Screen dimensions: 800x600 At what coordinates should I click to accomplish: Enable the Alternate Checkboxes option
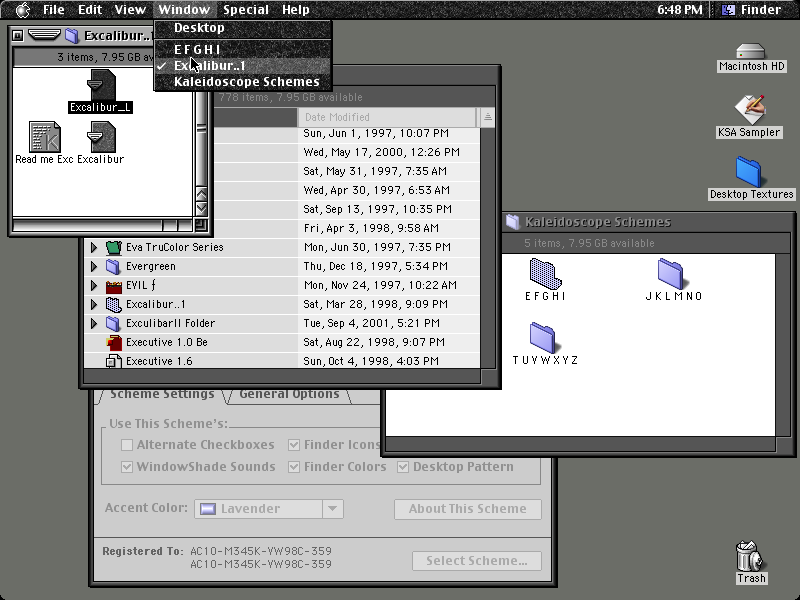pos(127,445)
